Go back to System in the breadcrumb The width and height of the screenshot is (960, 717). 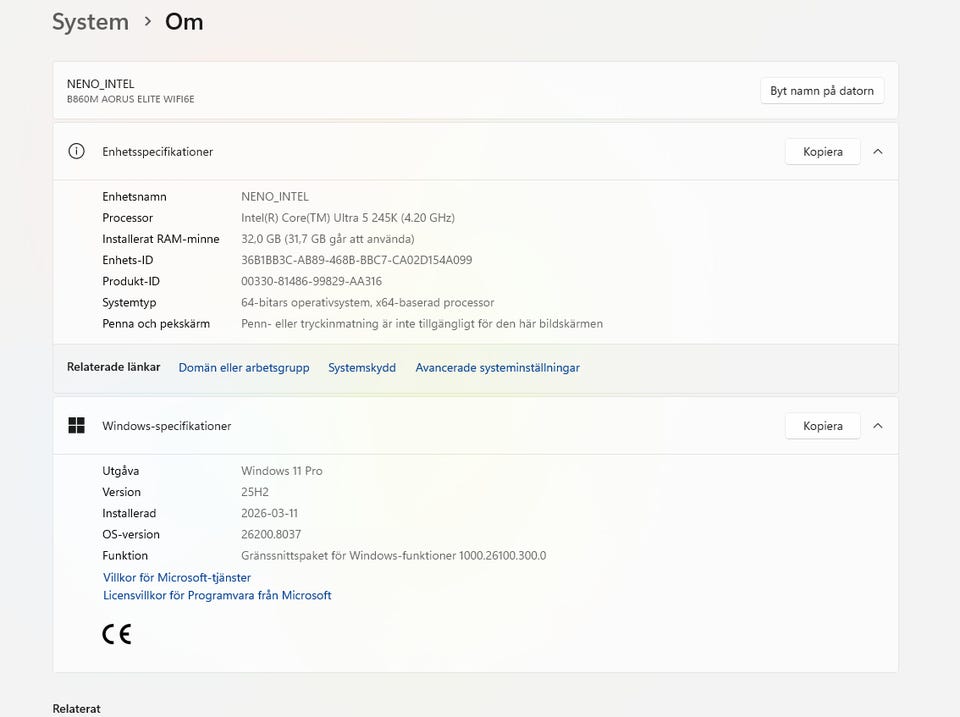(x=90, y=22)
